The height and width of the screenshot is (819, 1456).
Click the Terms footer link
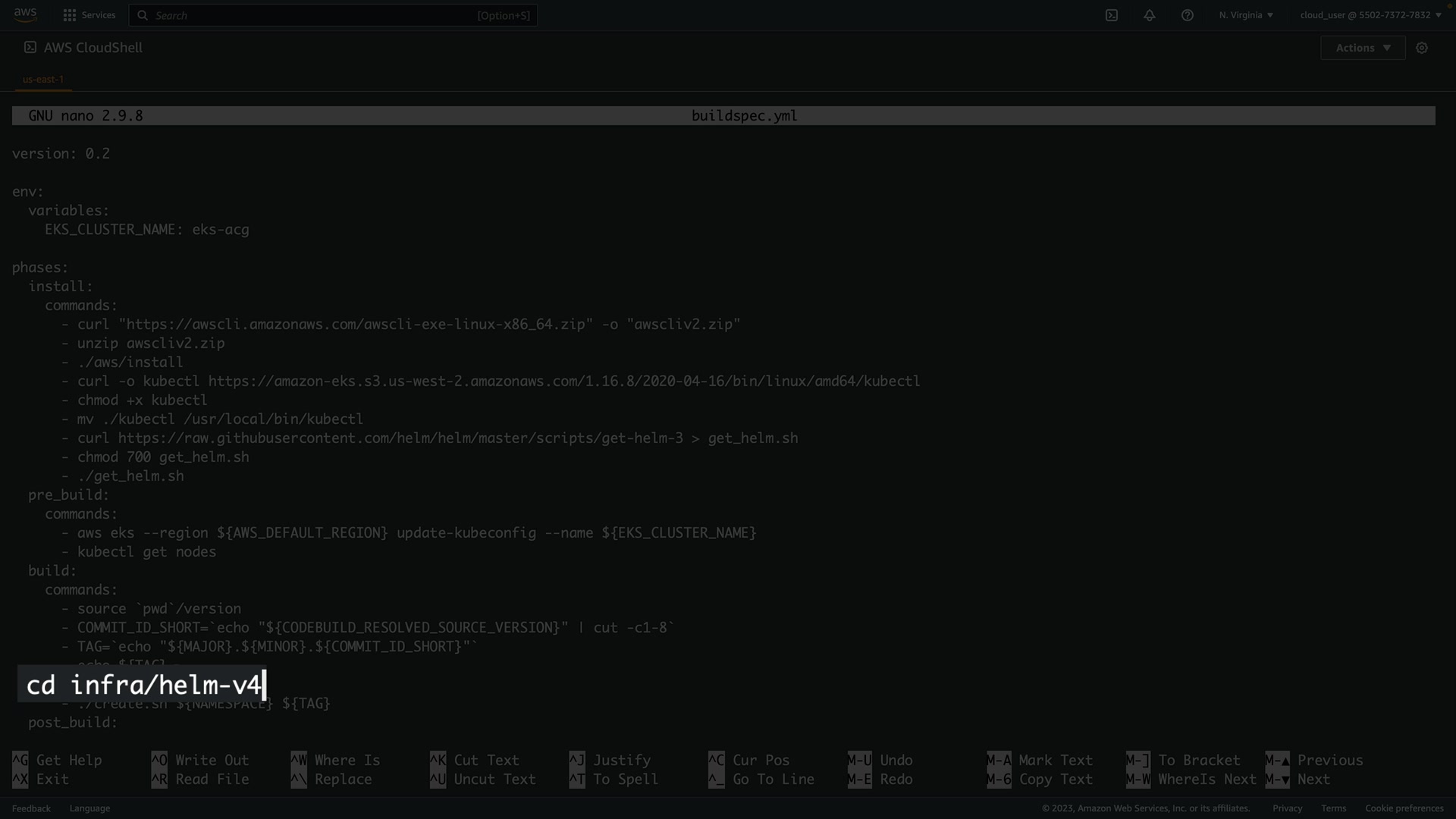[1333, 808]
